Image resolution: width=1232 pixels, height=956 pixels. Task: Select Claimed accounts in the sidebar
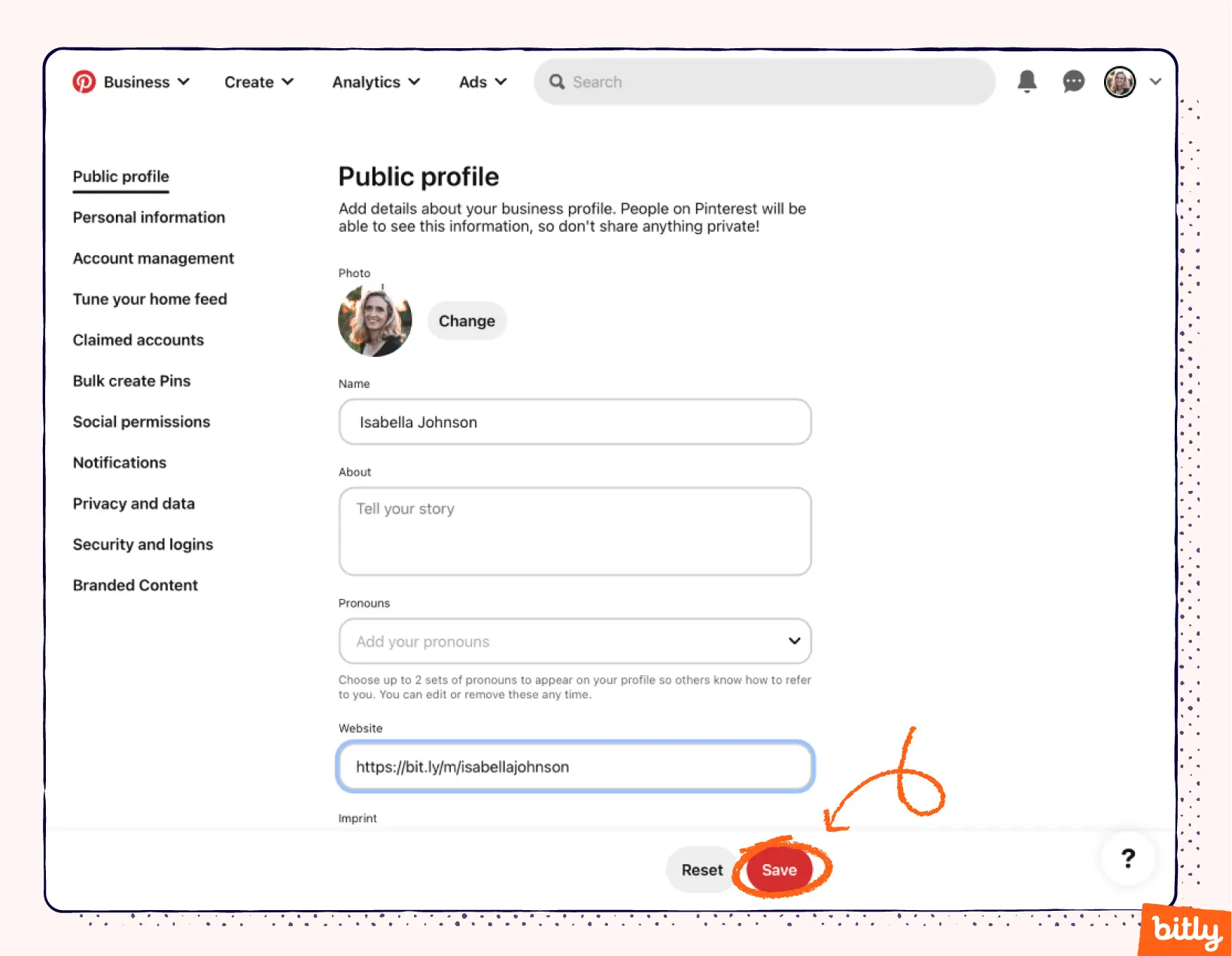pyautogui.click(x=138, y=339)
